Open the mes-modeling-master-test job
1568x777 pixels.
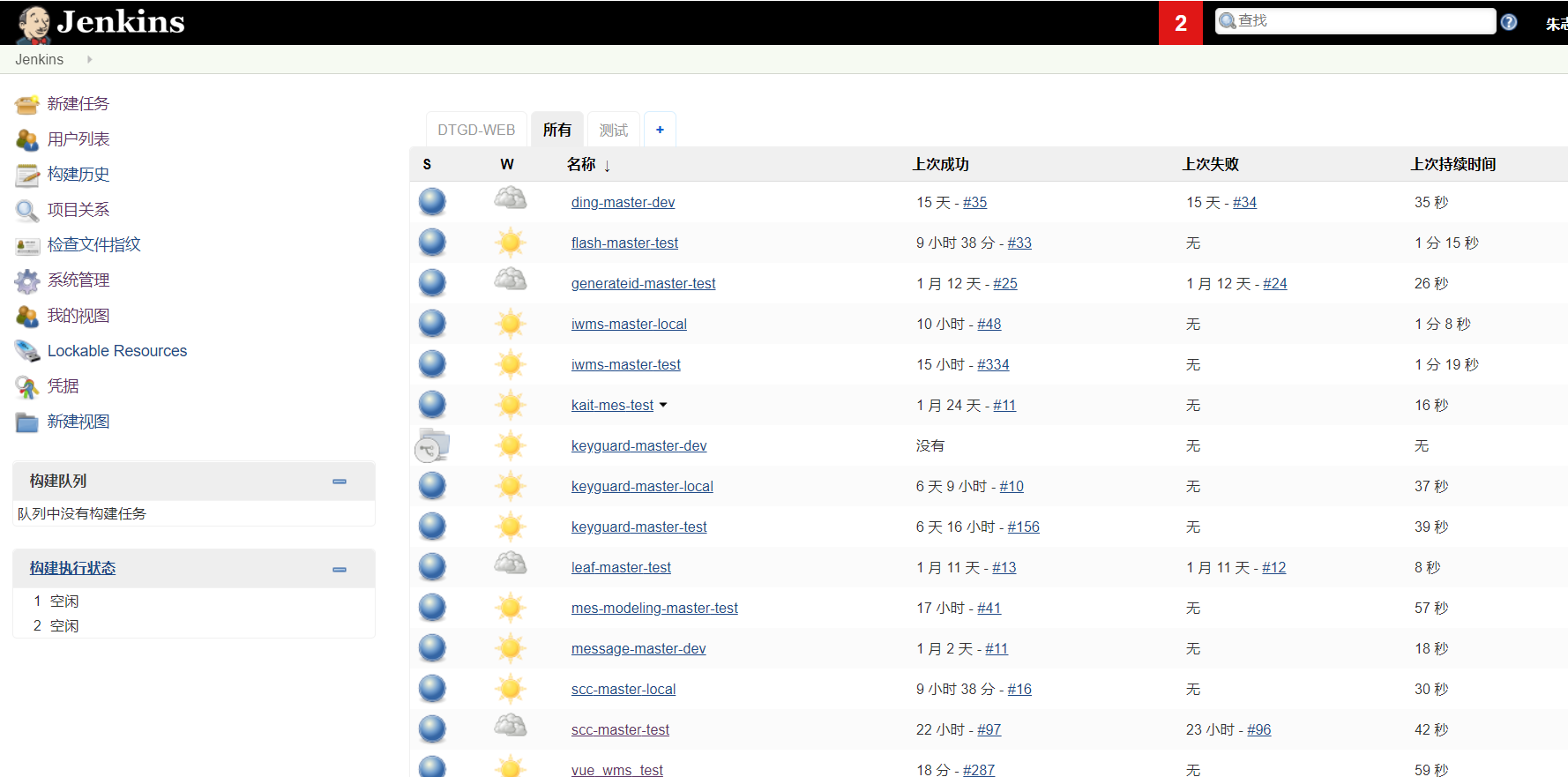pos(654,608)
